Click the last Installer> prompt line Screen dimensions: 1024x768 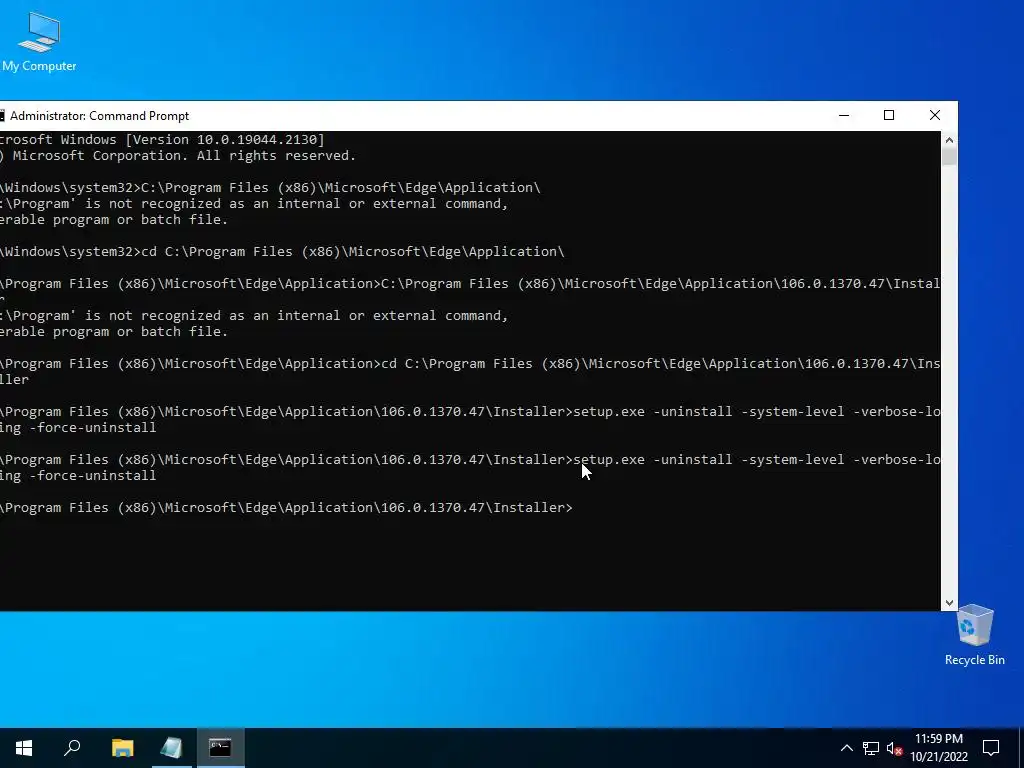(x=286, y=507)
